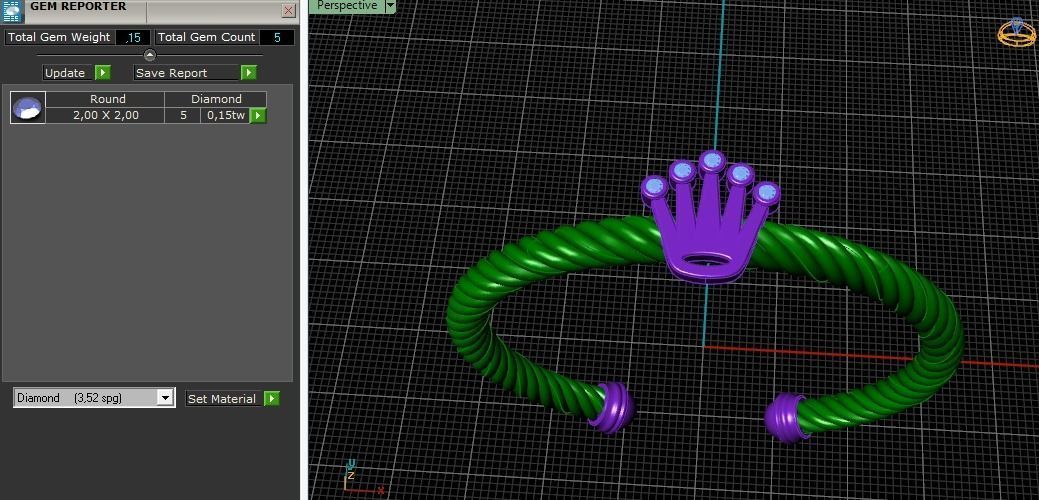Click the Total Gem Weight value field
This screenshot has width=1039, height=500.
click(x=133, y=38)
